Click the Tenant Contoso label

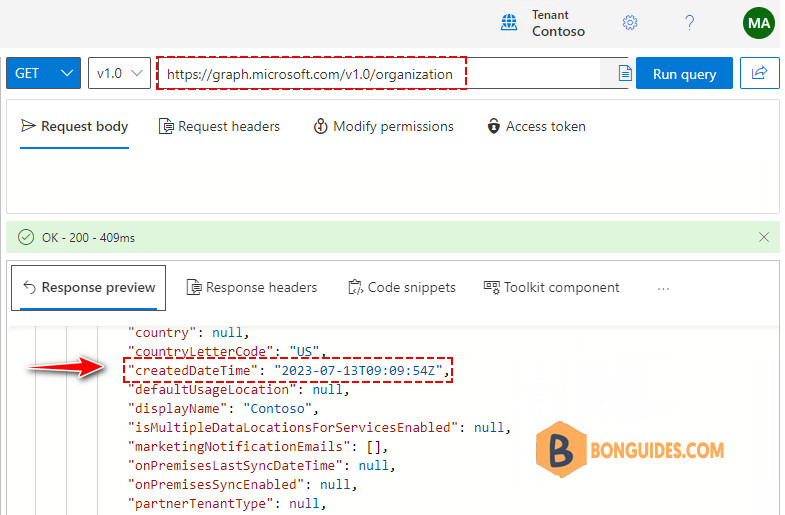(x=558, y=23)
